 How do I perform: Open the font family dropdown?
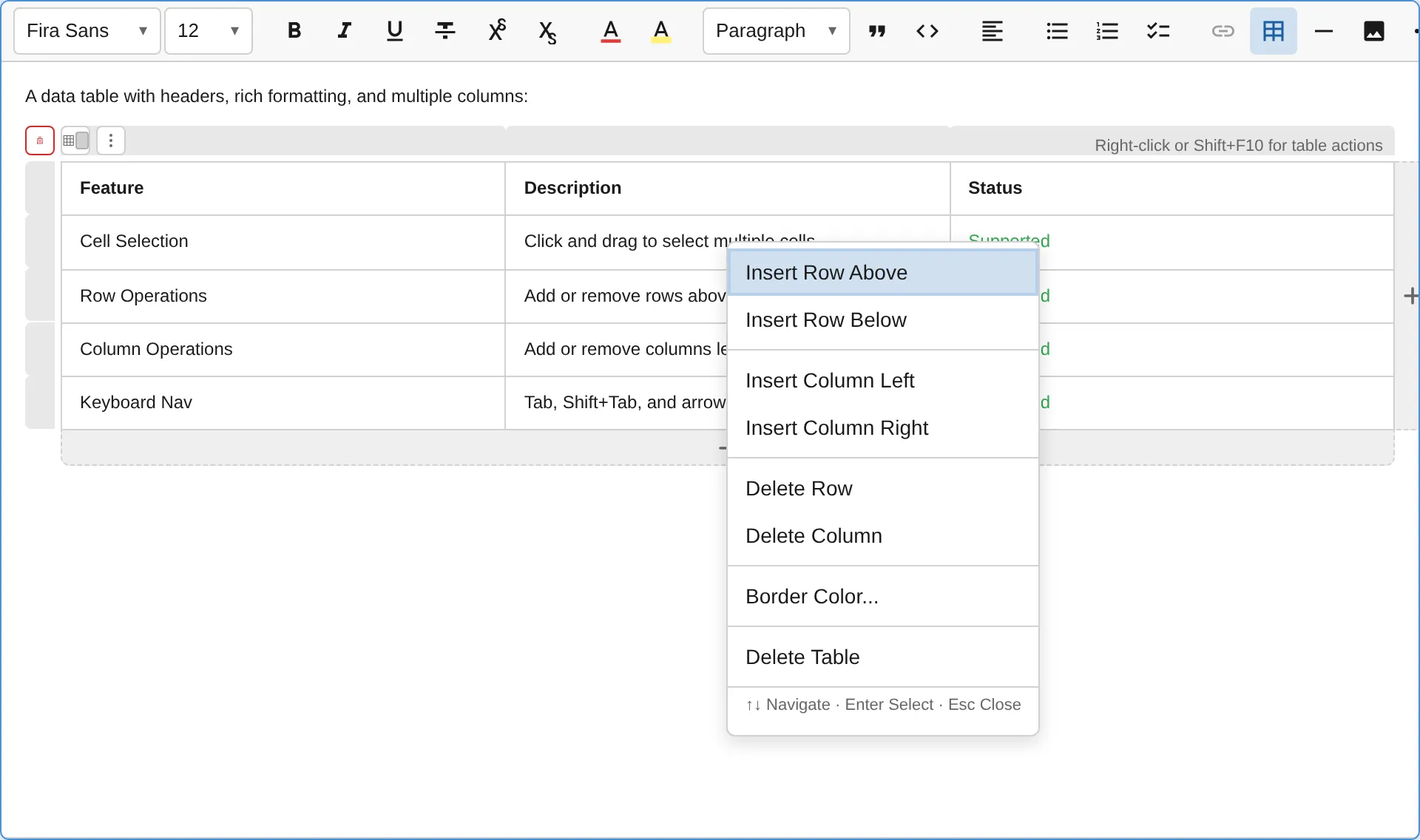pyautogui.click(x=86, y=31)
